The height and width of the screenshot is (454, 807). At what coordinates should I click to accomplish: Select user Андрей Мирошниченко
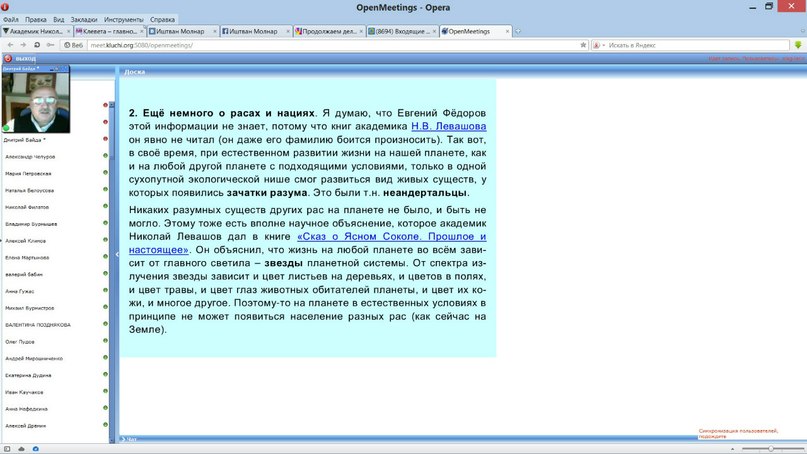(x=34, y=358)
